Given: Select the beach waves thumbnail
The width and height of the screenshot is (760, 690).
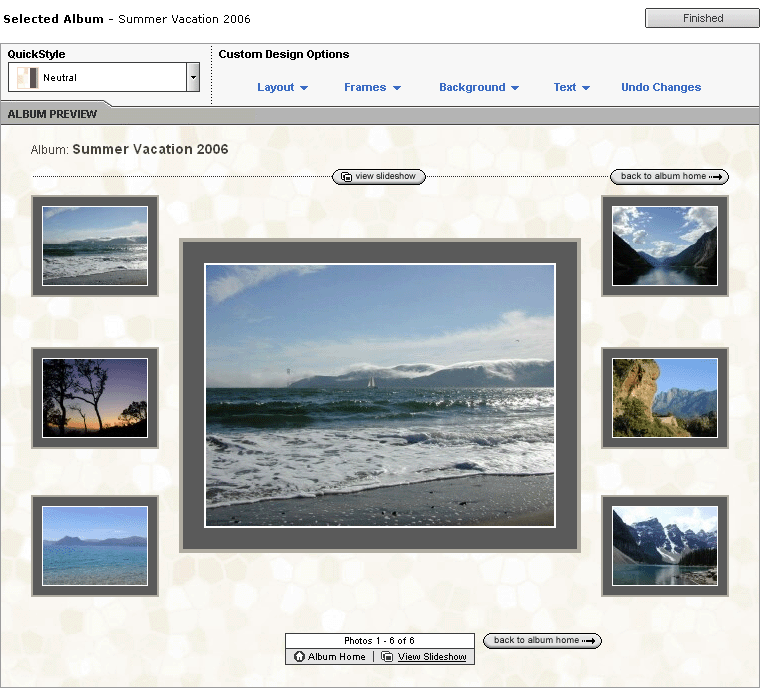Looking at the screenshot, I should [x=95, y=246].
